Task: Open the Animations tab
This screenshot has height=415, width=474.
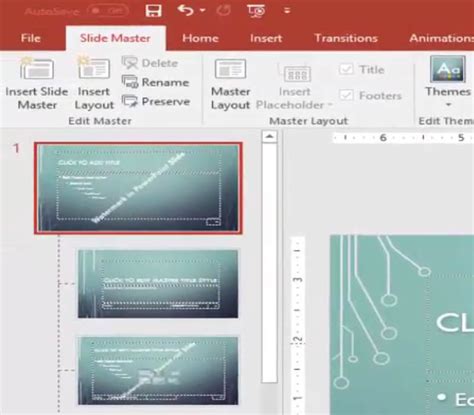Action: click(441, 38)
